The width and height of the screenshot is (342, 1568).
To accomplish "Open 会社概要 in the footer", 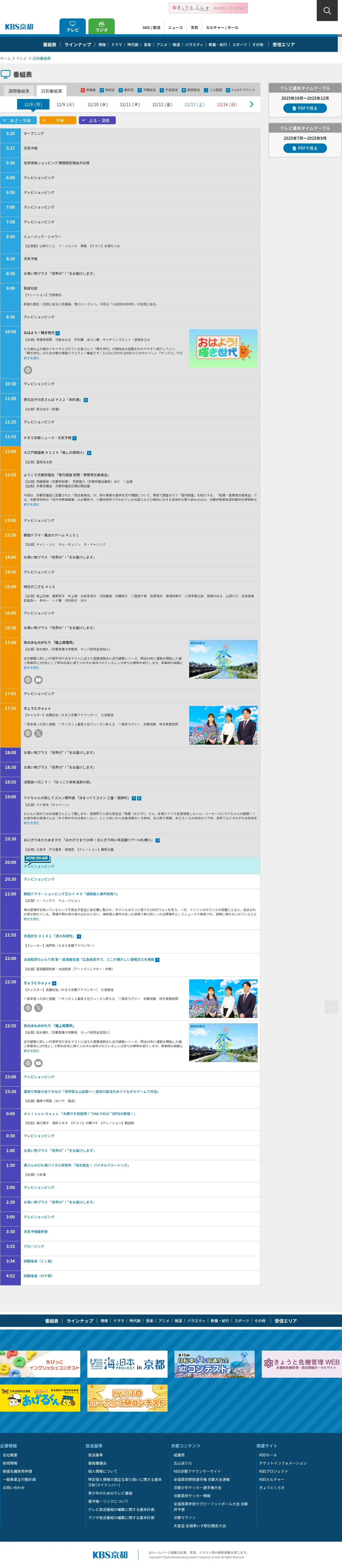I will 10,1455.
